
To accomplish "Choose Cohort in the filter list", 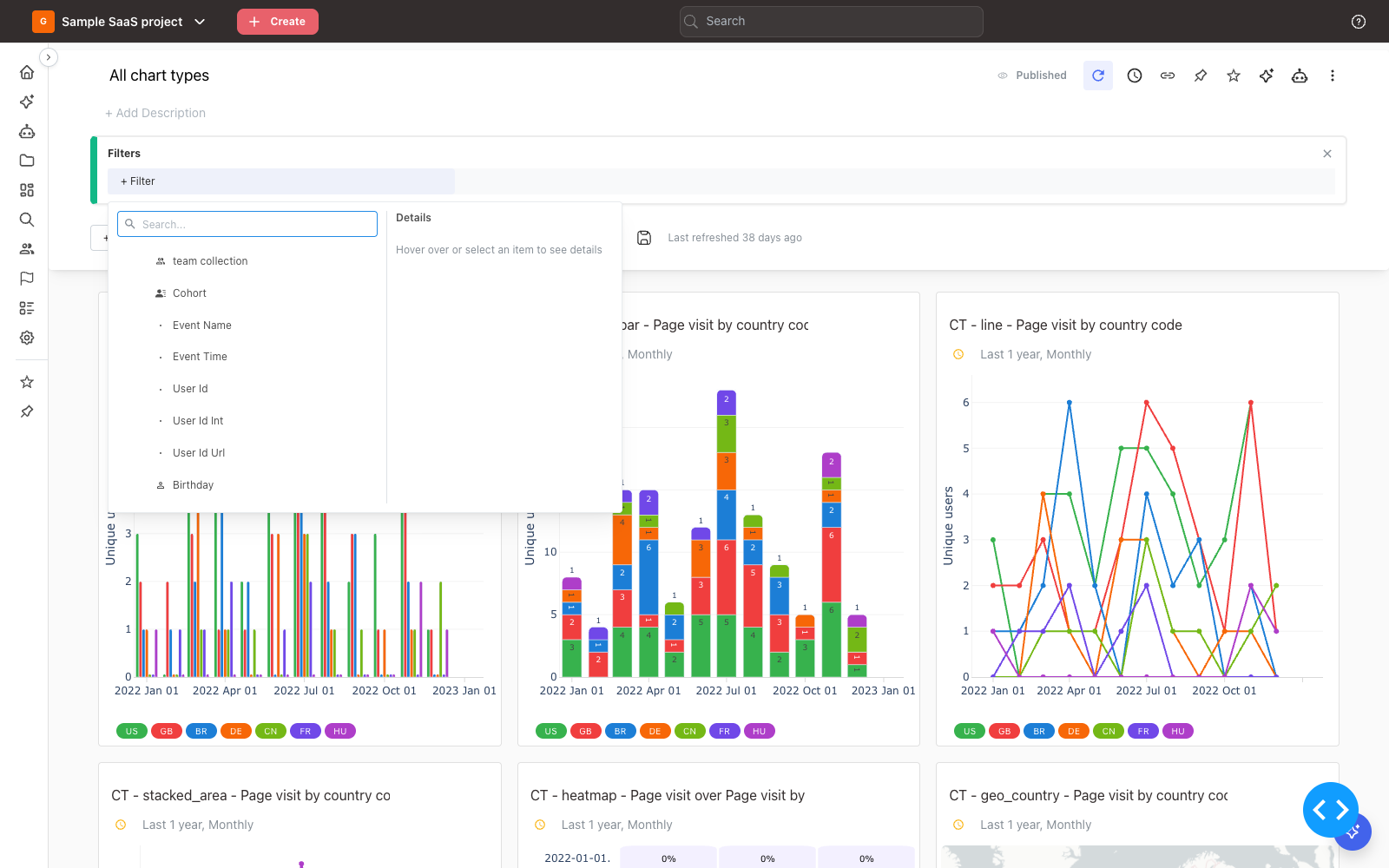I will point(189,293).
